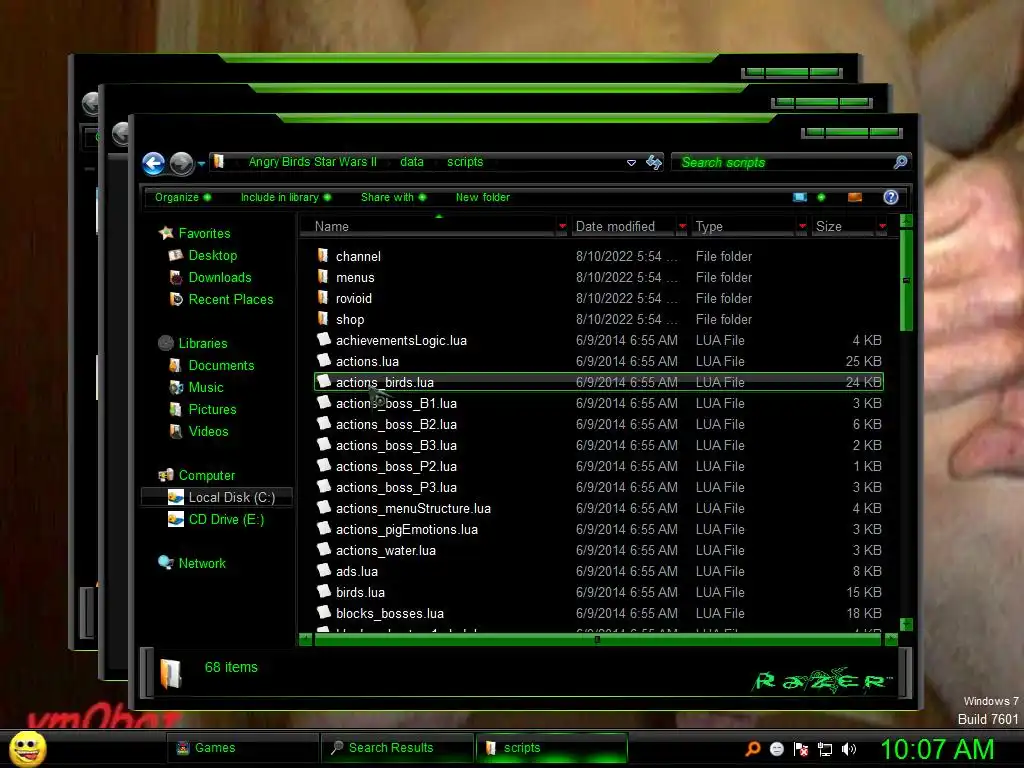Sort by Name column header

[x=428, y=227]
